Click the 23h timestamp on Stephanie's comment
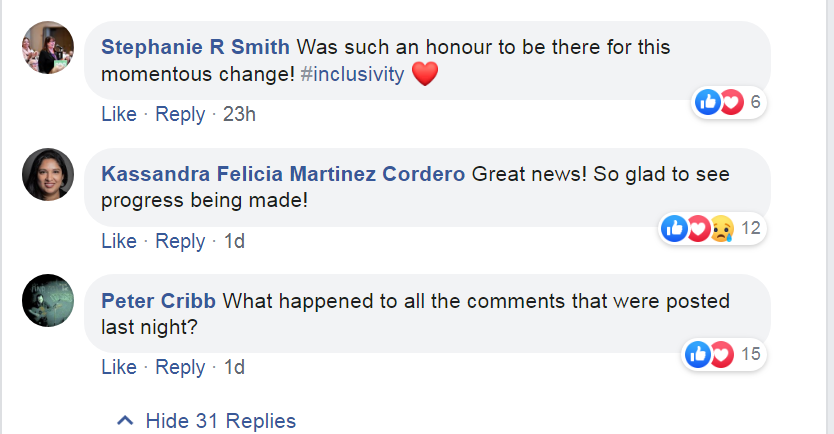834x434 pixels. coord(239,114)
